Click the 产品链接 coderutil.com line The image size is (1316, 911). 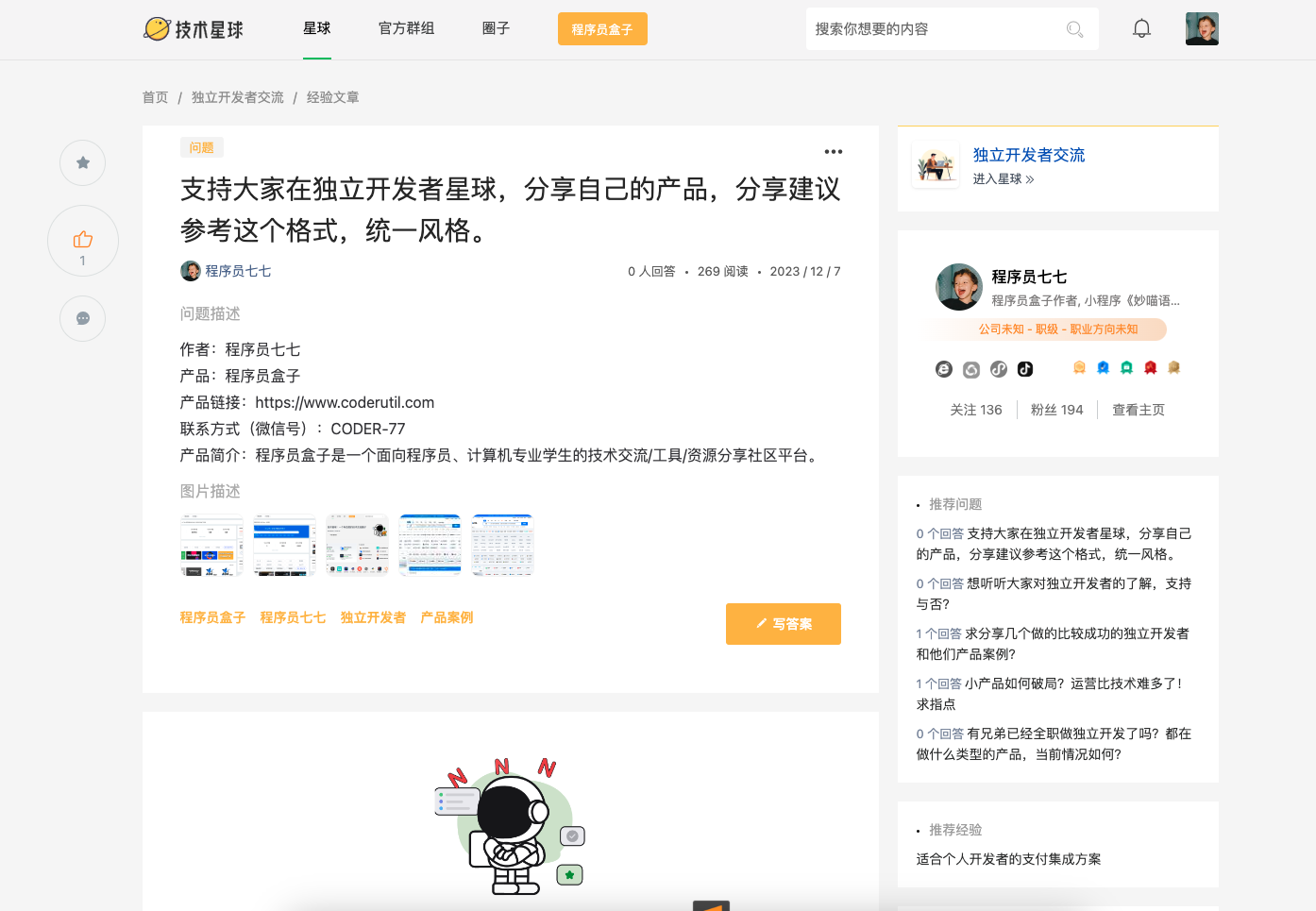click(x=308, y=402)
